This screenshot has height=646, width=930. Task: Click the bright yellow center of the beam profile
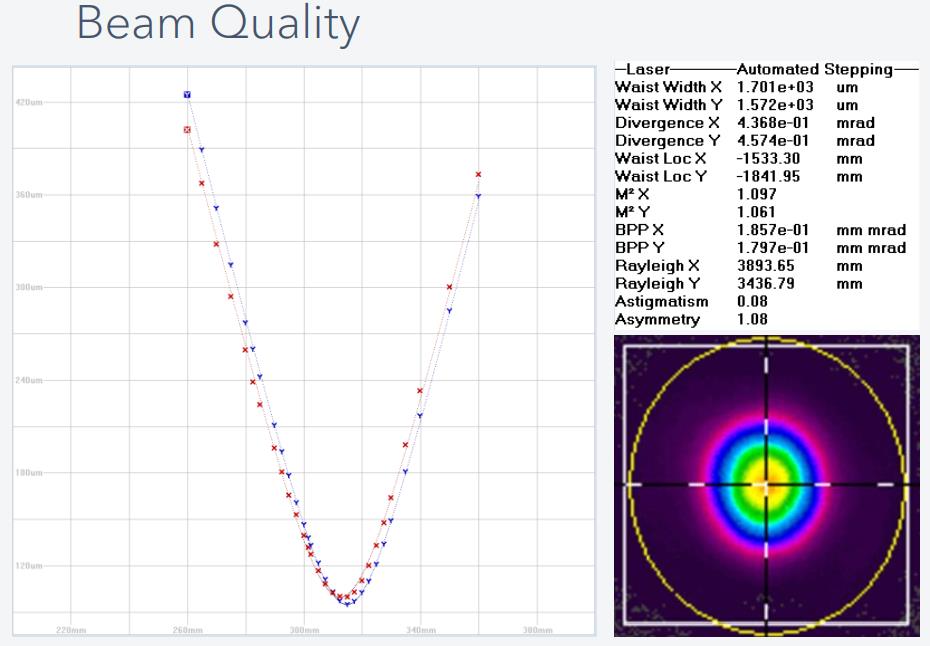coord(766,484)
